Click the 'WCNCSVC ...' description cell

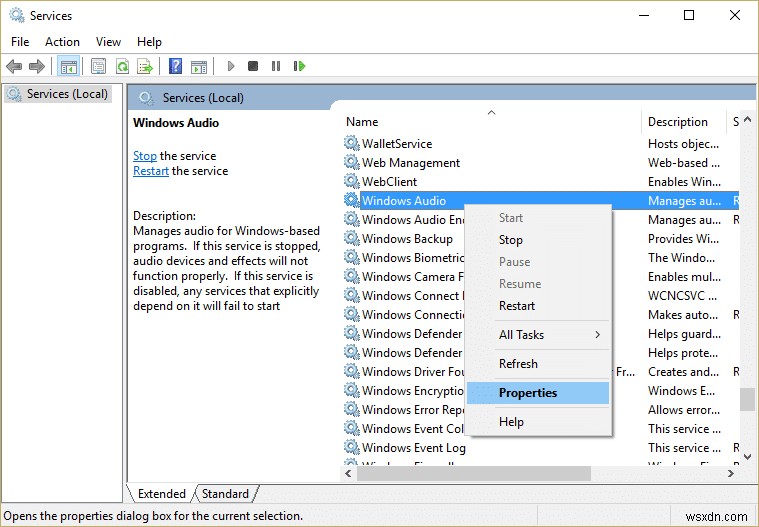(x=683, y=296)
